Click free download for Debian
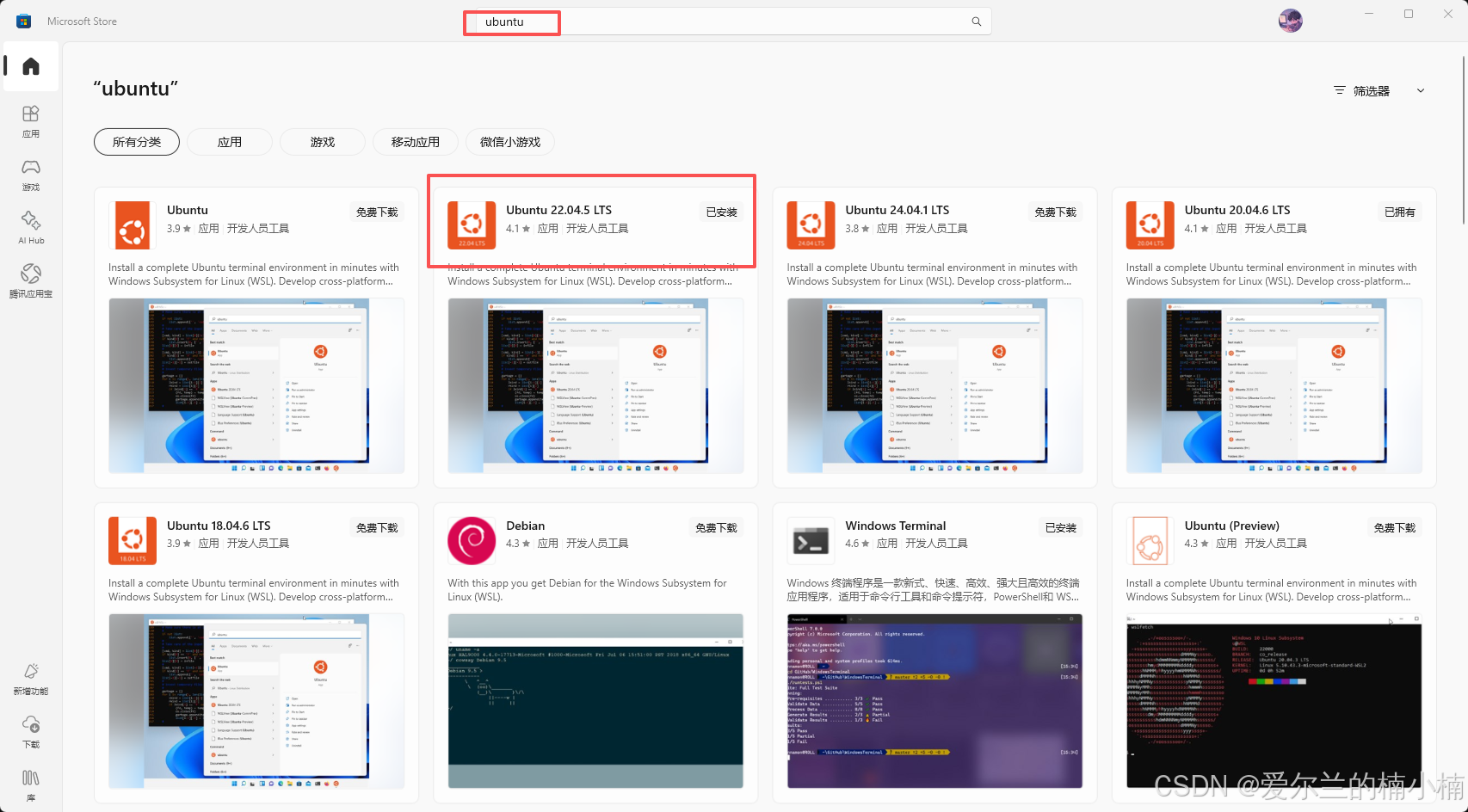Image resolution: width=1468 pixels, height=812 pixels. (716, 528)
